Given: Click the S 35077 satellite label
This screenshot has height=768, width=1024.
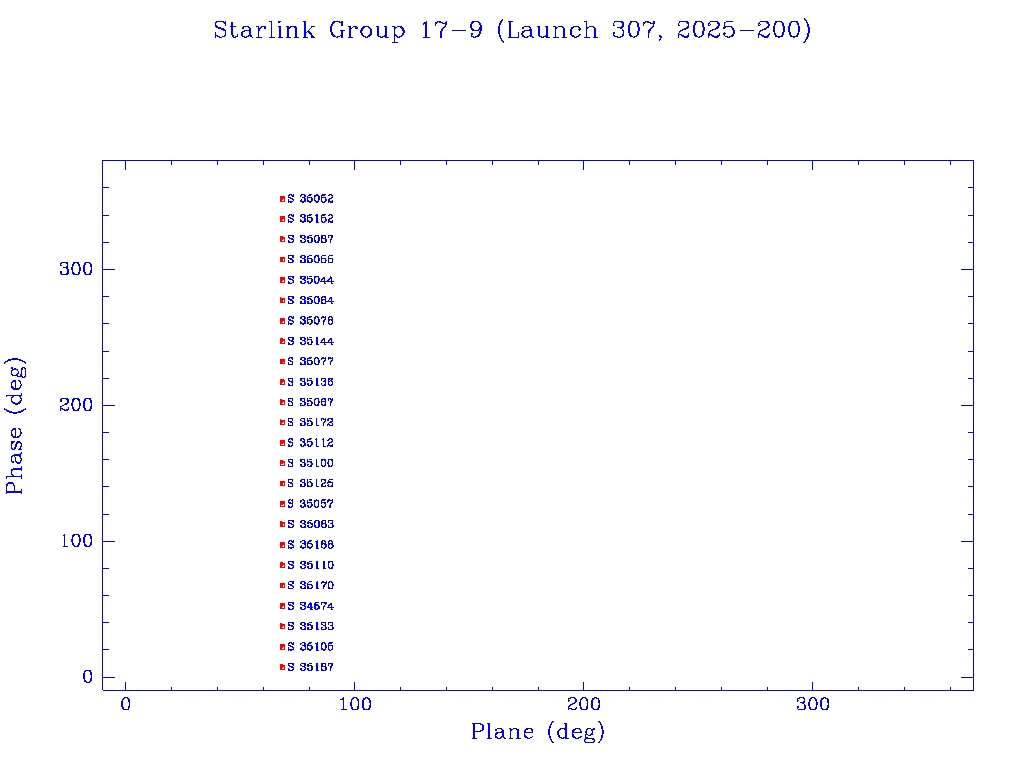Looking at the screenshot, I should (311, 361).
